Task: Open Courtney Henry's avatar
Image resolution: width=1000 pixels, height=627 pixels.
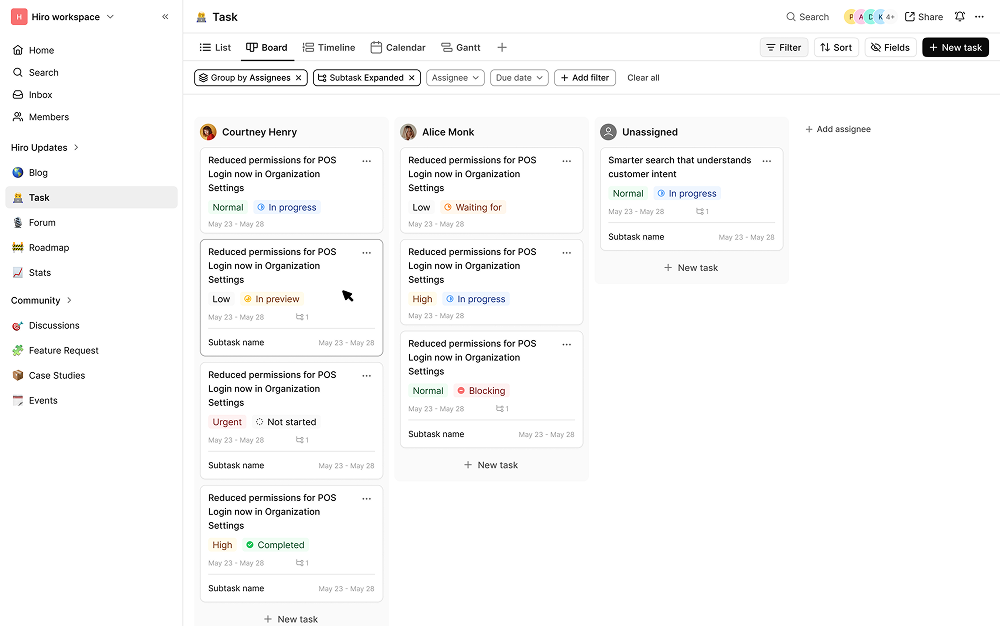Action: coord(208,132)
